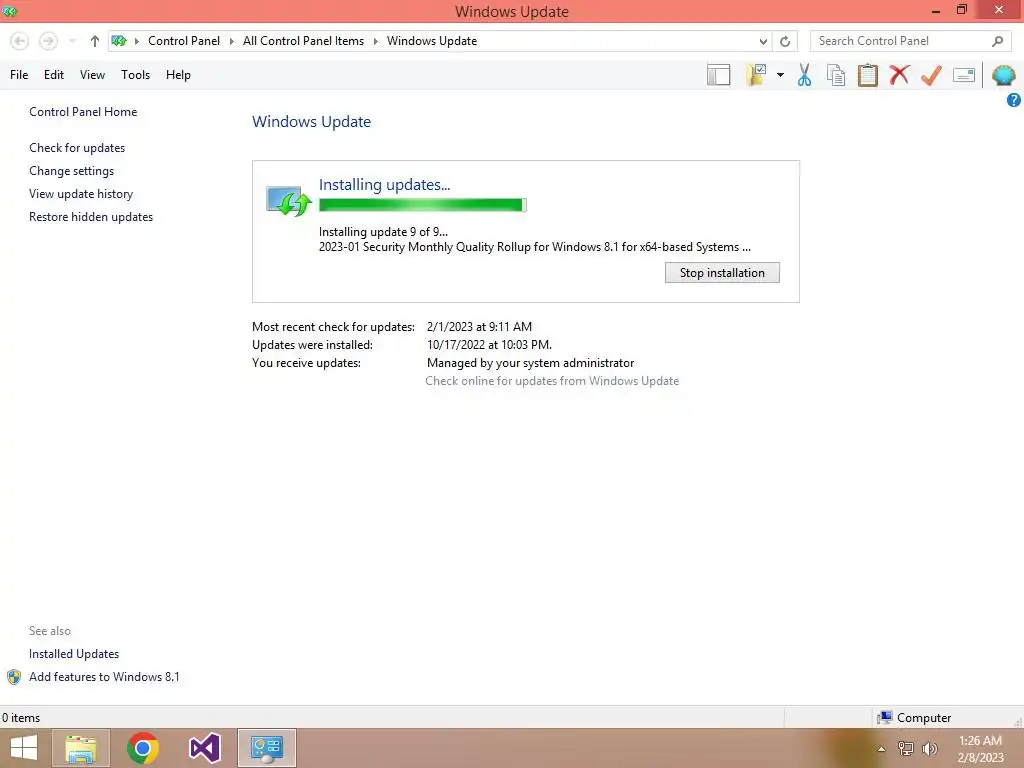Launch Google Chrome from the taskbar
1024x768 pixels.
(143, 748)
